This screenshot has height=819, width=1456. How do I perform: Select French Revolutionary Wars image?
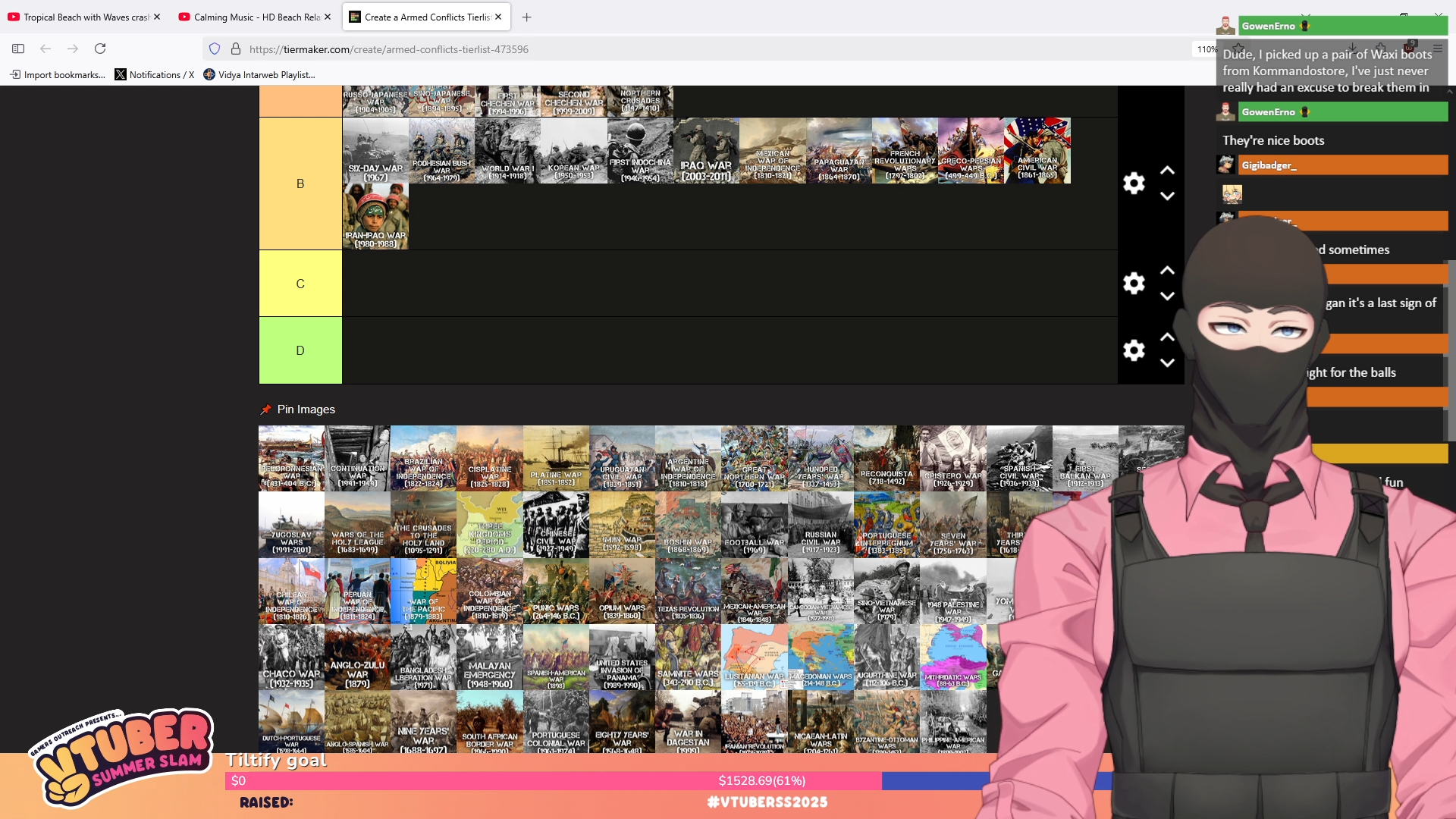click(905, 150)
